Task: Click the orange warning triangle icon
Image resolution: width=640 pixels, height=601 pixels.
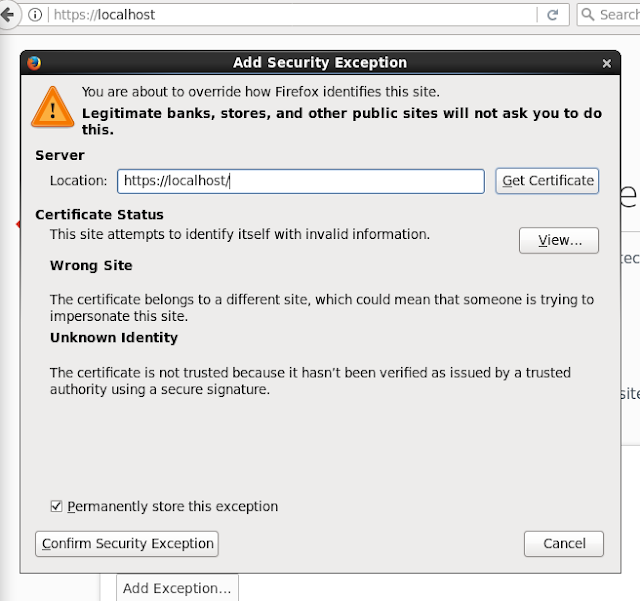Action: pyautogui.click(x=47, y=106)
